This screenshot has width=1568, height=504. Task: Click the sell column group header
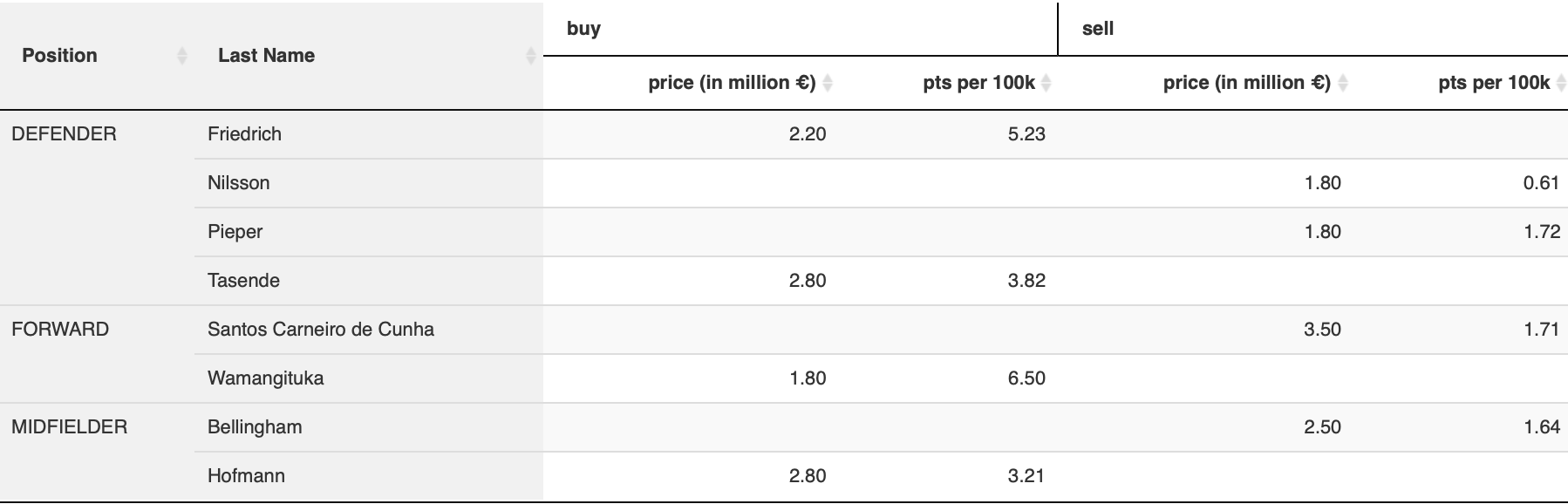pyautogui.click(x=1098, y=29)
